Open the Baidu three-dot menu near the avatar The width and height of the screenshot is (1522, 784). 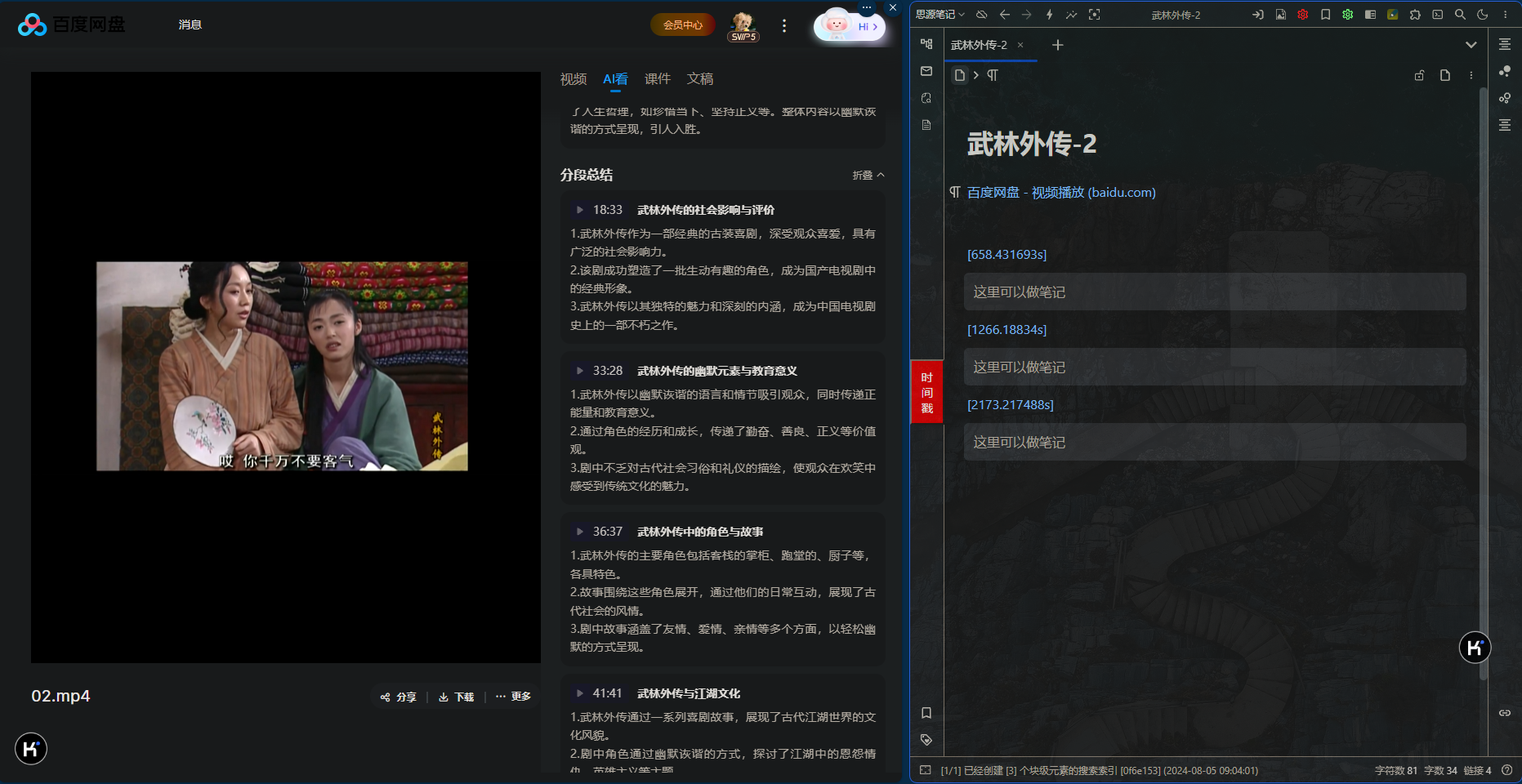point(784,25)
